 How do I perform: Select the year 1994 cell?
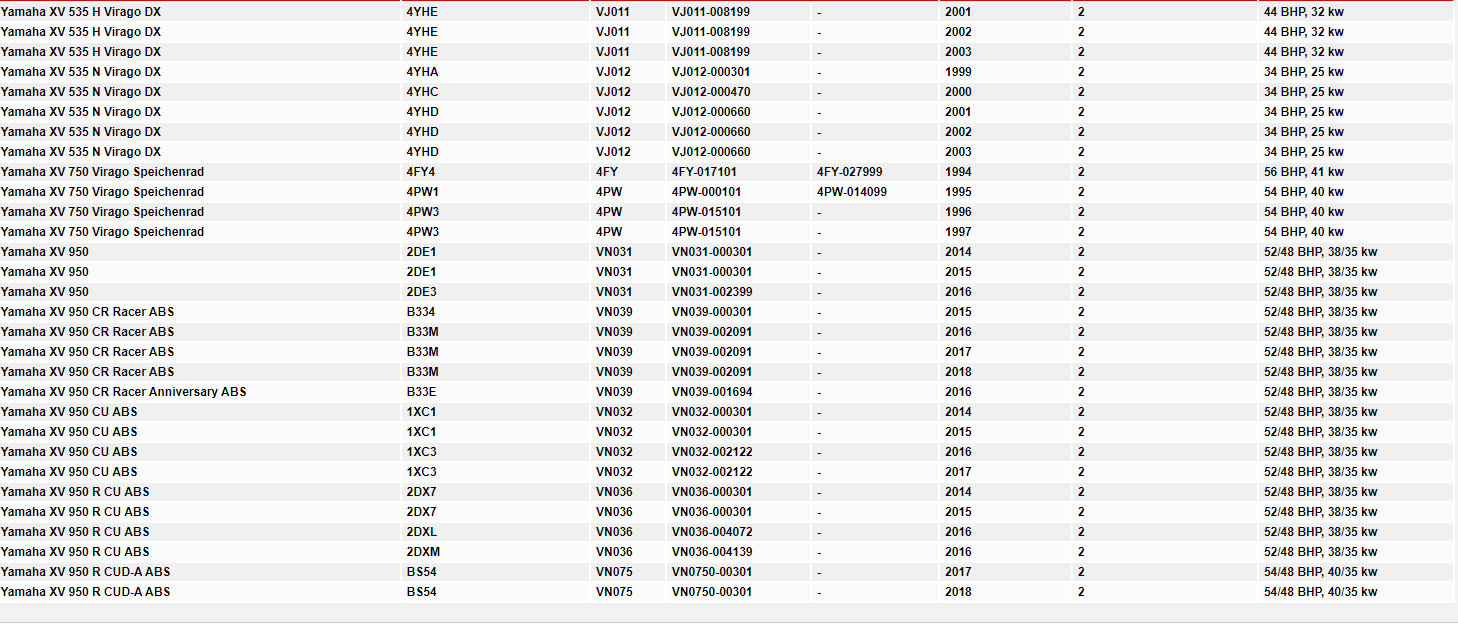pos(958,172)
